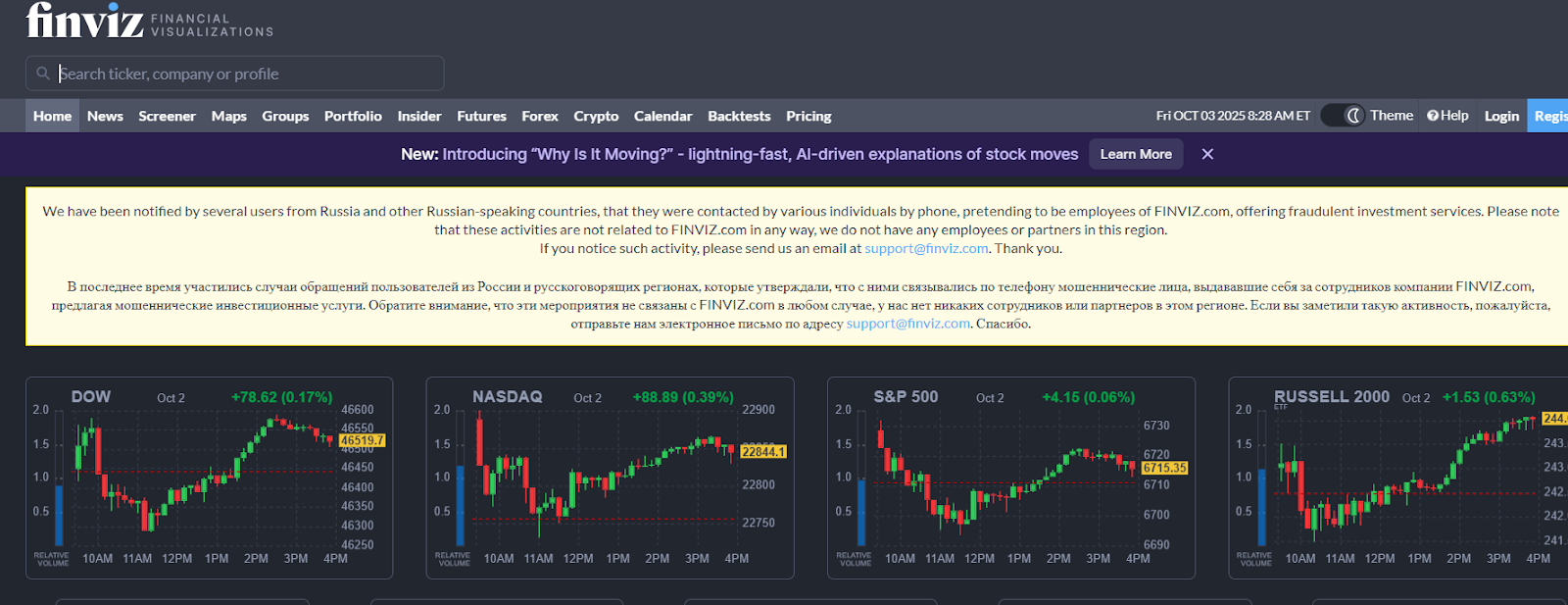Image resolution: width=1568 pixels, height=605 pixels.
Task: Open the Futures page
Action: pos(481,116)
